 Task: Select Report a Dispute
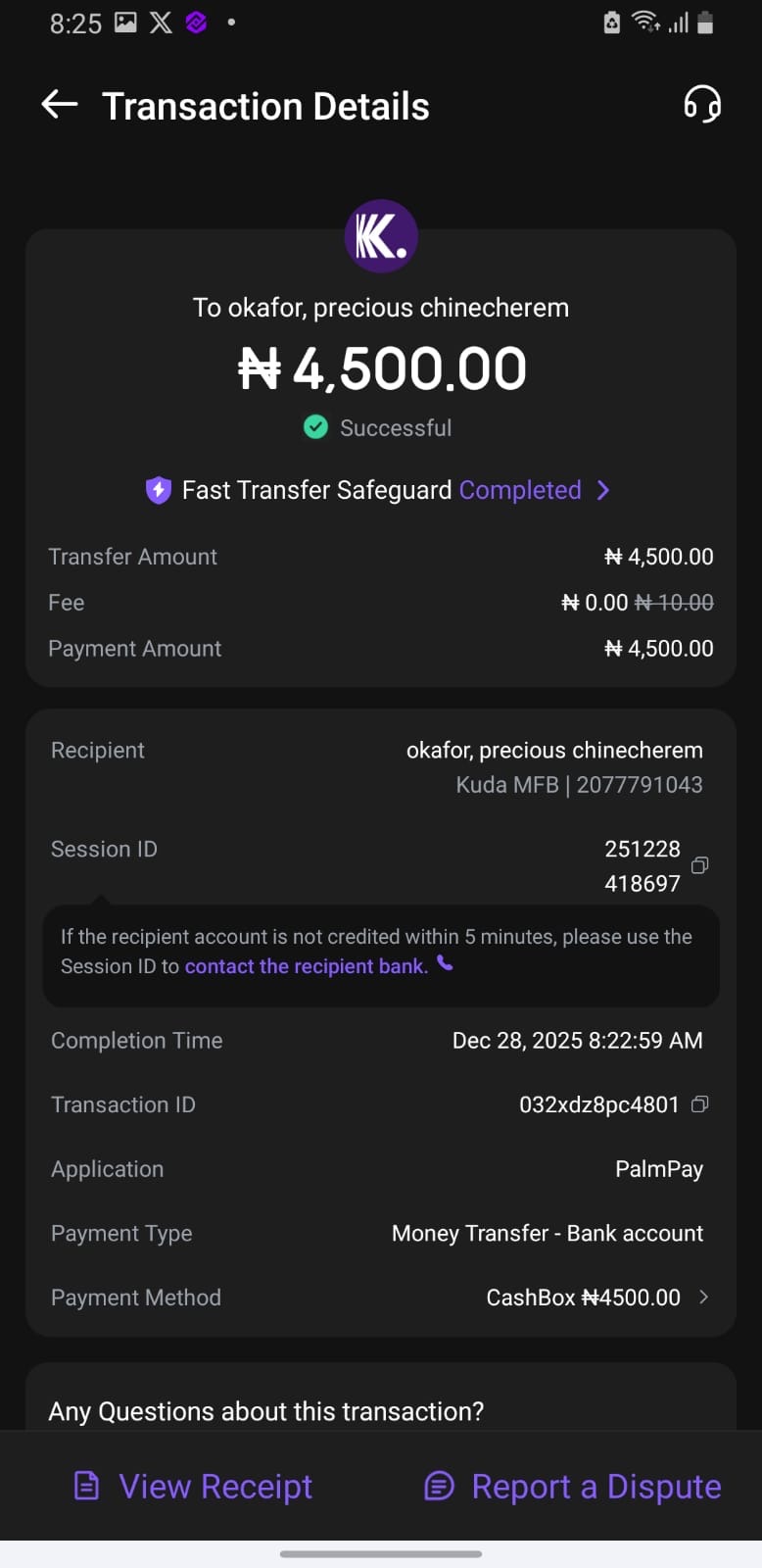click(x=573, y=1487)
